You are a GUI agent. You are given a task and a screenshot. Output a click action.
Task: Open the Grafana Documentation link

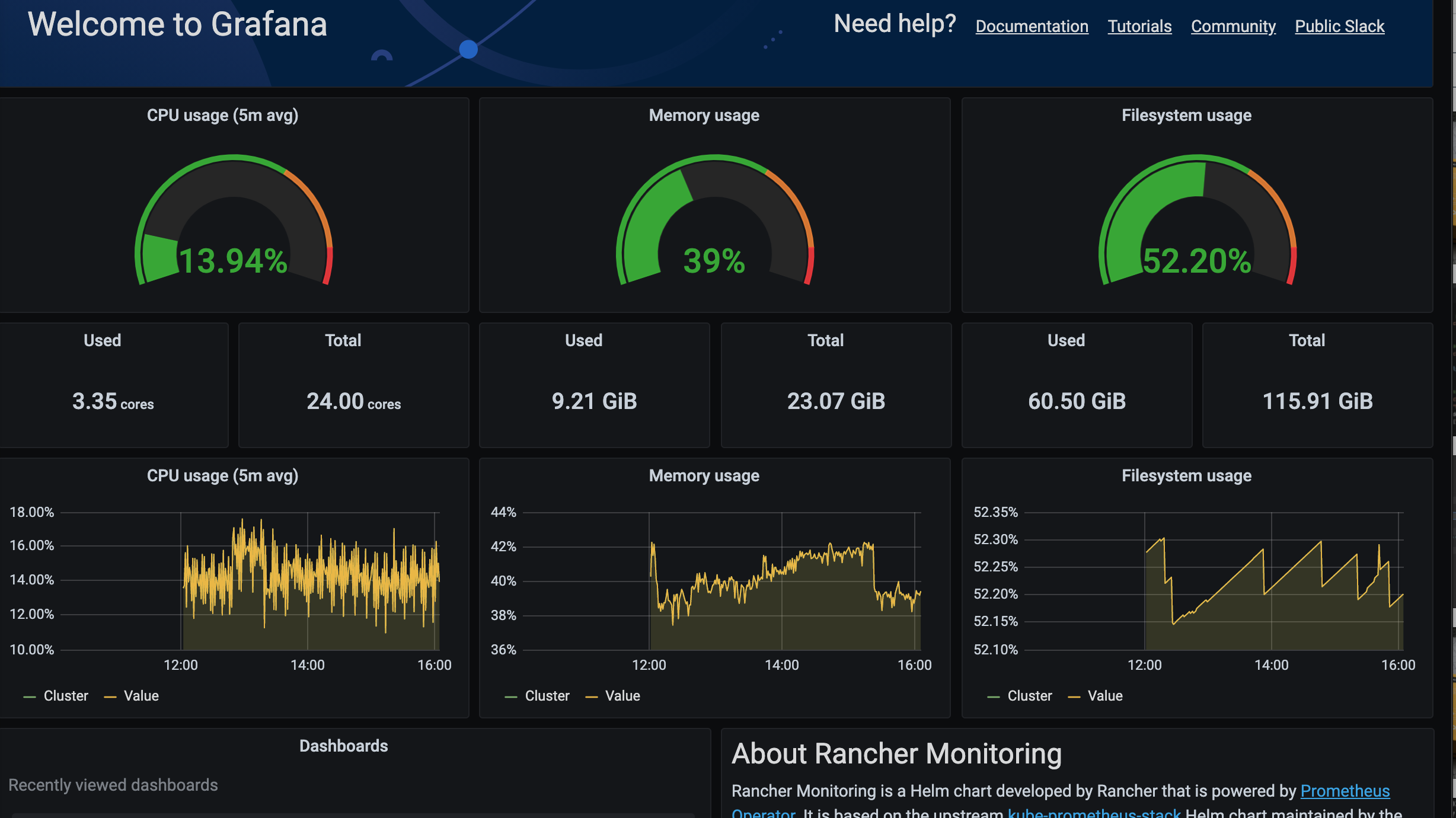tap(1032, 26)
